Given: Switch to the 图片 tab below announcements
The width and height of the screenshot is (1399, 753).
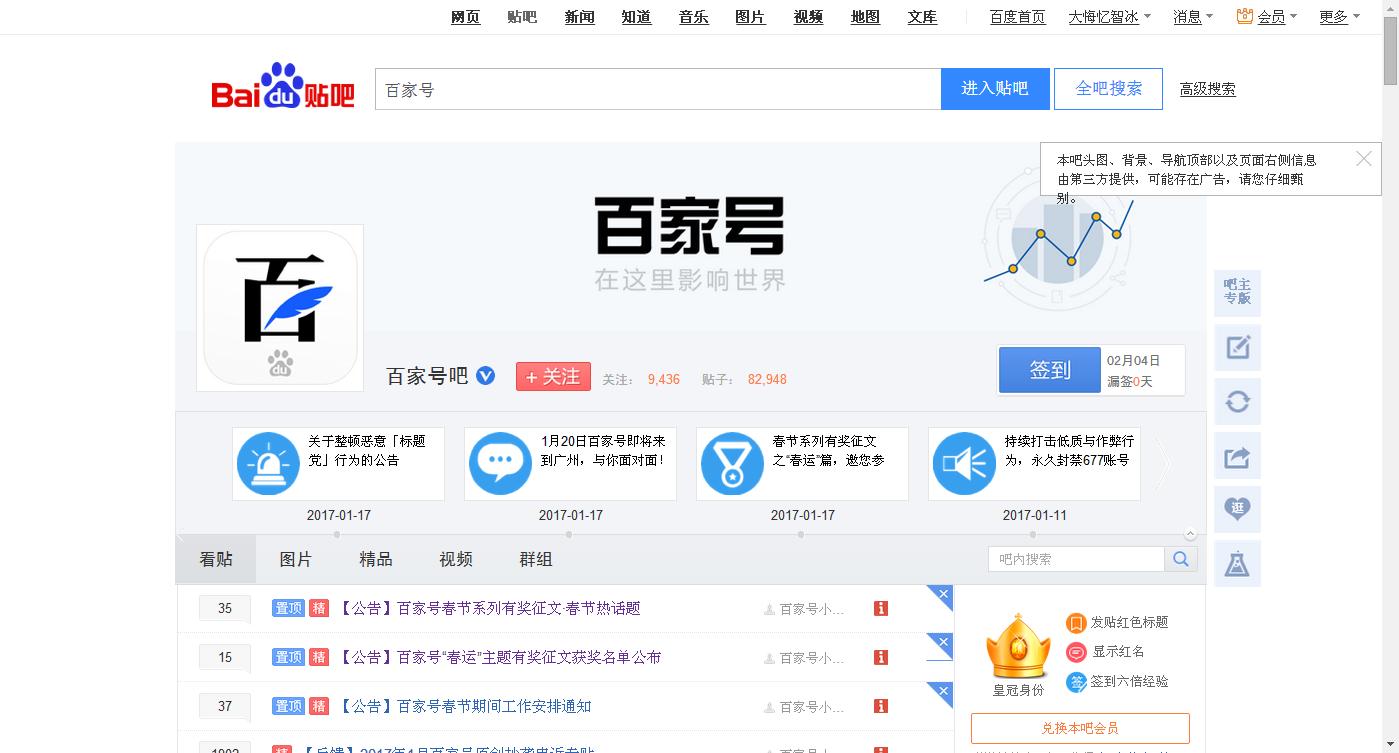Looking at the screenshot, I should tap(296, 559).
